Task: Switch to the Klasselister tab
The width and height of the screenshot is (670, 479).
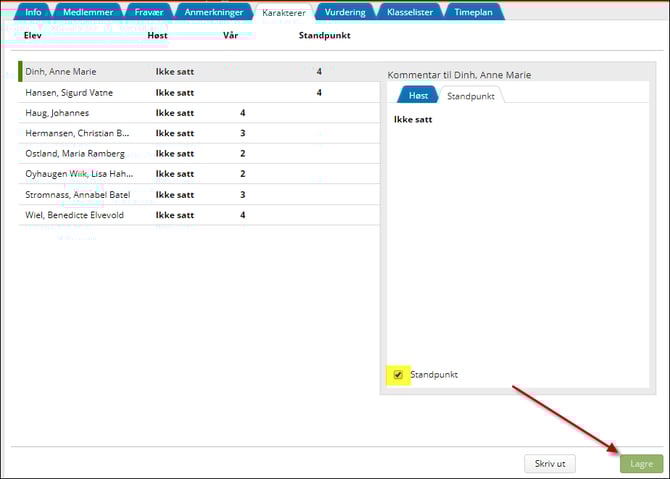Action: (410, 12)
